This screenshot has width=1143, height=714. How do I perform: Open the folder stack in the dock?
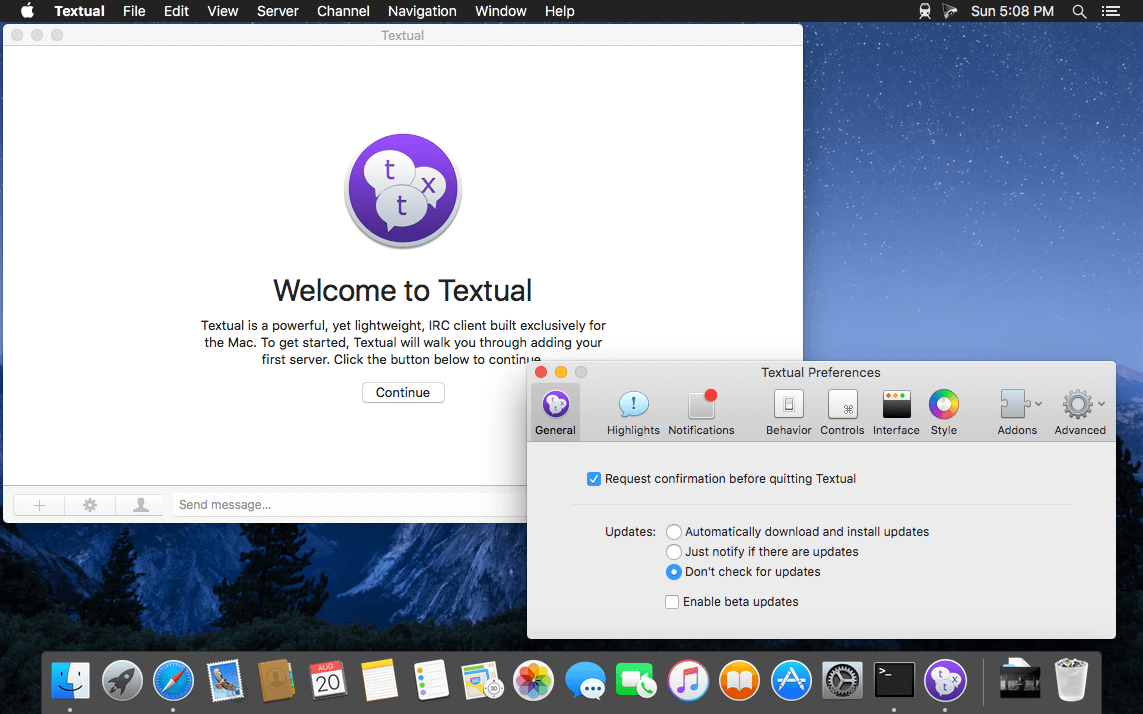[1019, 681]
